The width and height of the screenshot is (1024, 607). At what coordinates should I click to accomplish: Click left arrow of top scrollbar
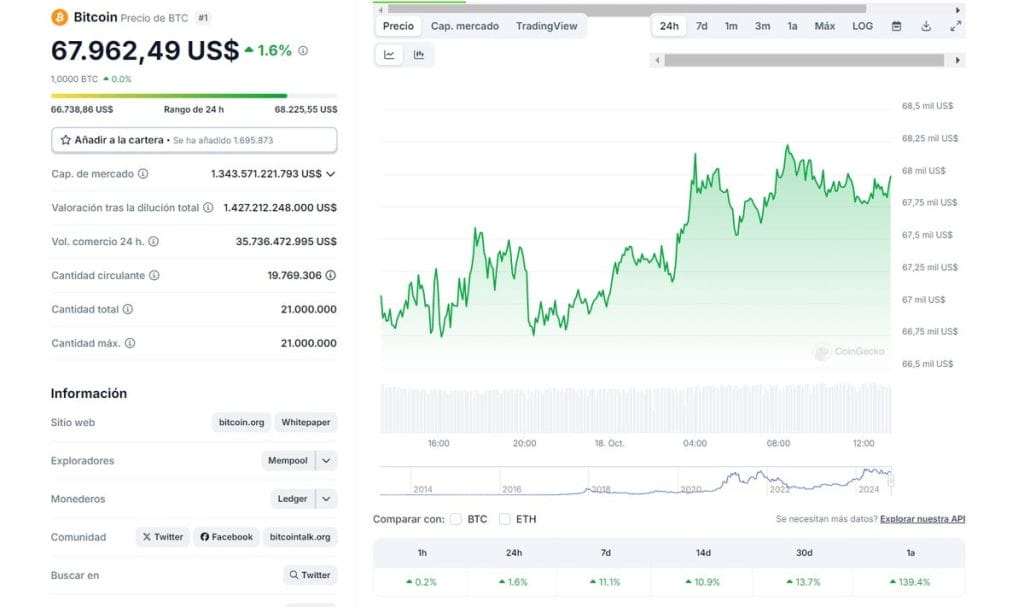[x=381, y=10]
